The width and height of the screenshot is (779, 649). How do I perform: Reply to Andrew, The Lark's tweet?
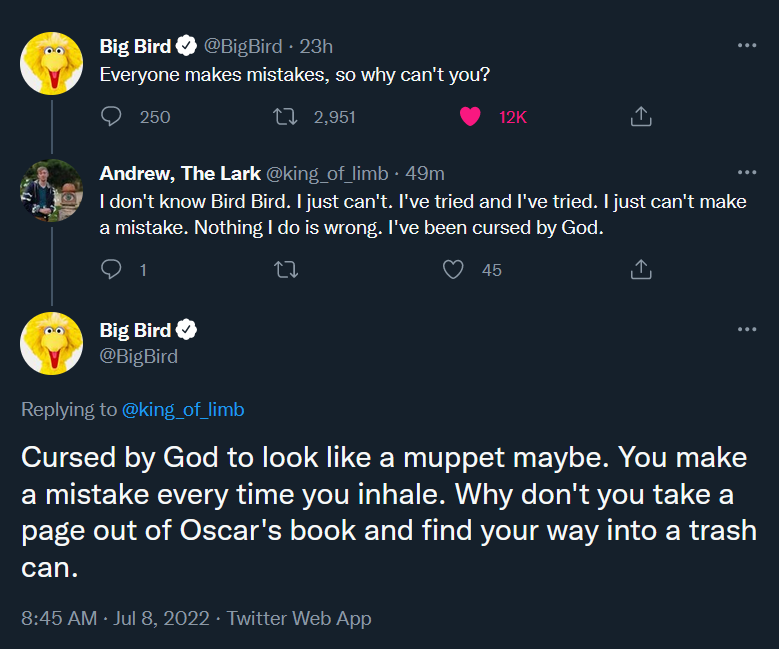(x=111, y=269)
